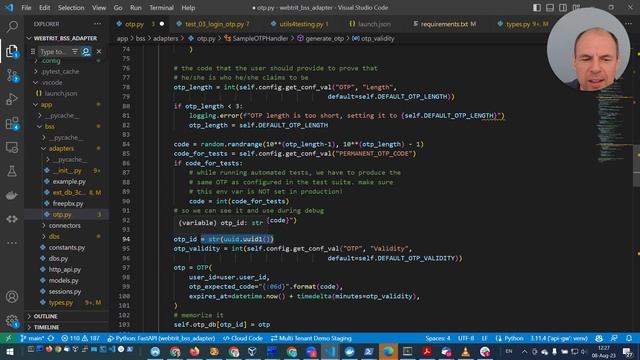Collapse the bss folder
This screenshot has width=640, height=360.
click(x=49, y=127)
